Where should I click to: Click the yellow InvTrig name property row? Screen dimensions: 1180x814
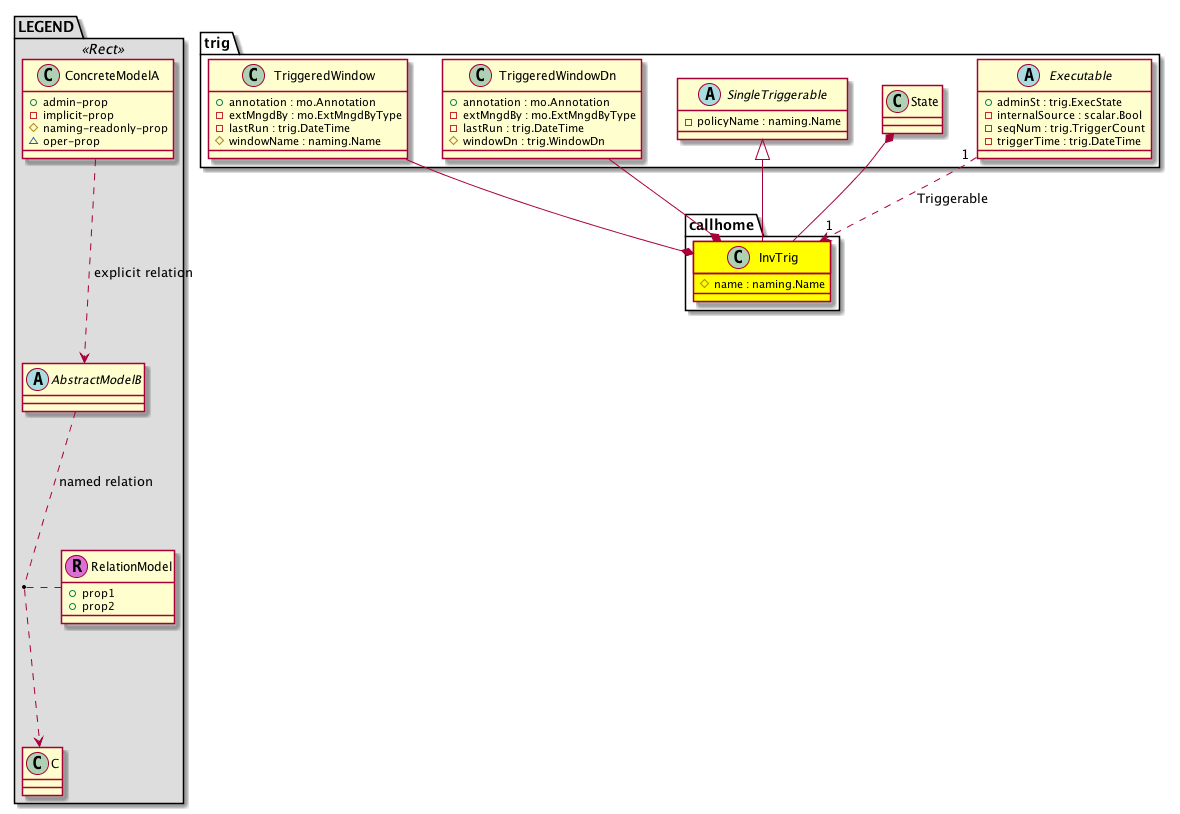[x=761, y=284]
